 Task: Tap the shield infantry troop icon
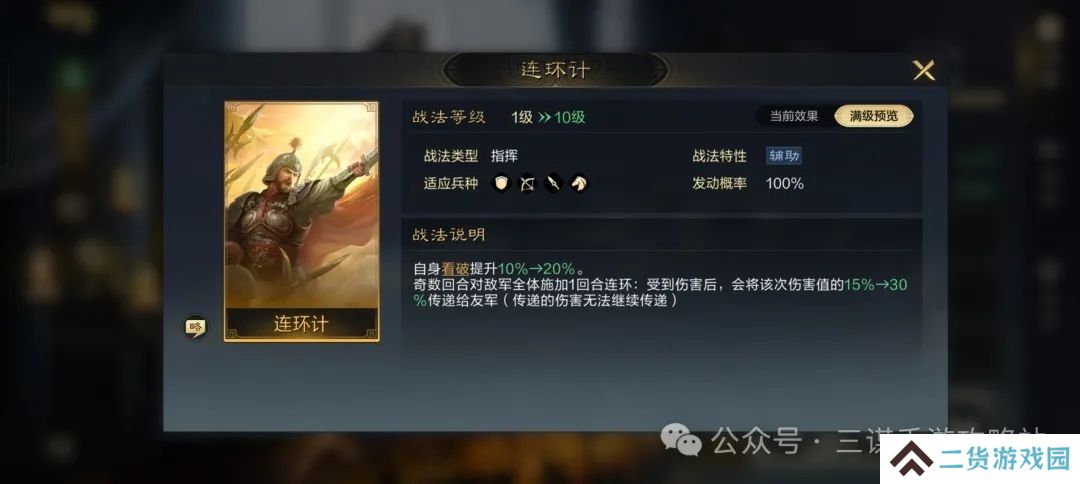(501, 184)
